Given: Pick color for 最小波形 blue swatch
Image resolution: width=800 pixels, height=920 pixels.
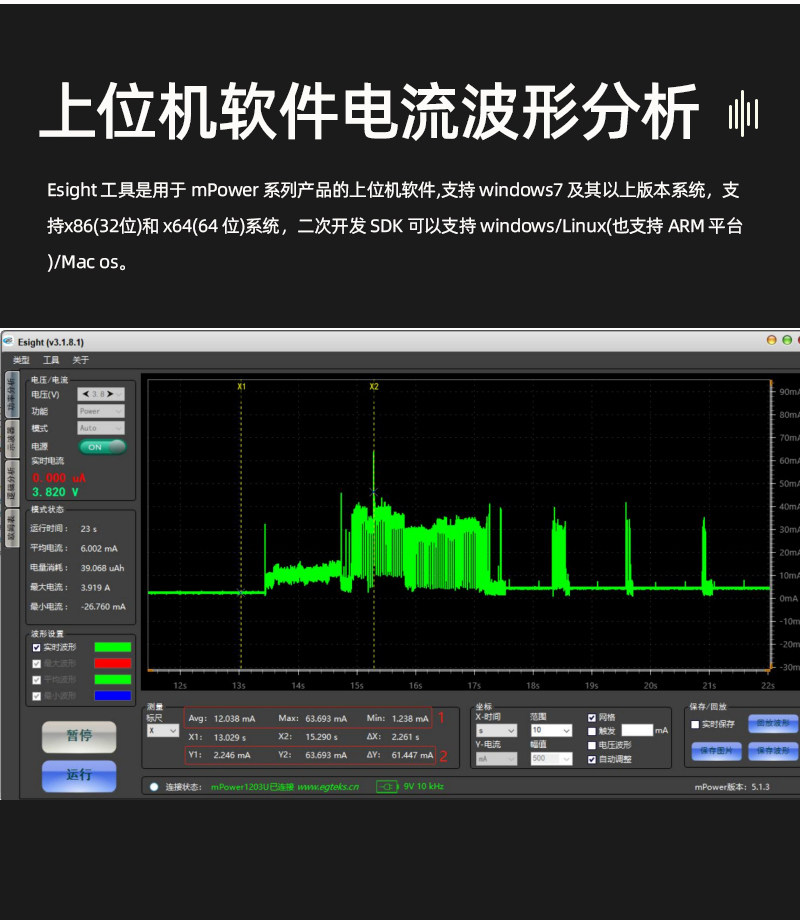Looking at the screenshot, I should (113, 696).
